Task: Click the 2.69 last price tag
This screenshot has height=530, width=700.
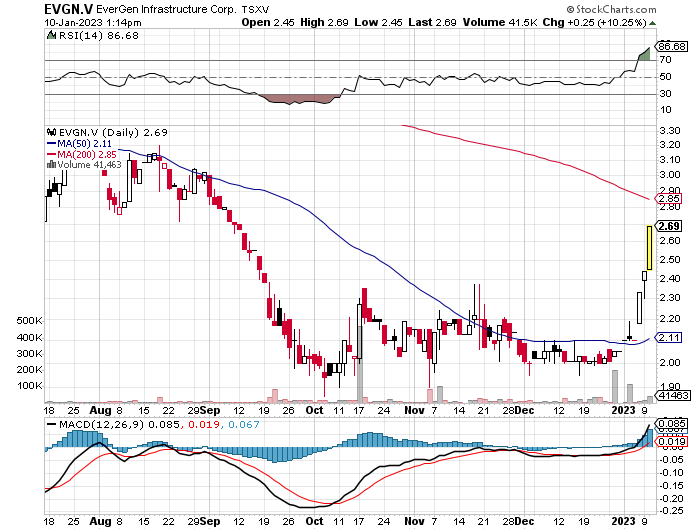Action: (668, 226)
